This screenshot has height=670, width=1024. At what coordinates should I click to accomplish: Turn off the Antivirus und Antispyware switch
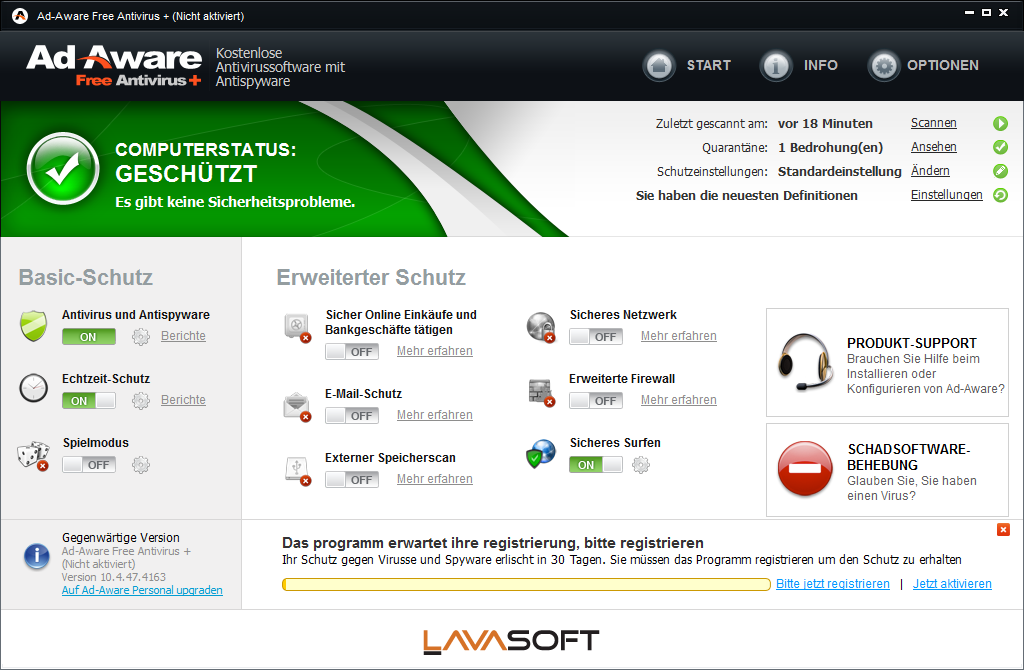[x=89, y=337]
